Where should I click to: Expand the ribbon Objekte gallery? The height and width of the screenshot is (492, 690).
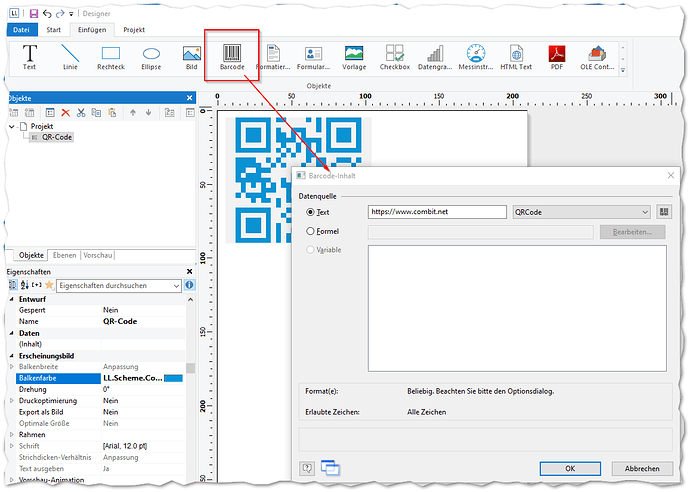tap(623, 70)
